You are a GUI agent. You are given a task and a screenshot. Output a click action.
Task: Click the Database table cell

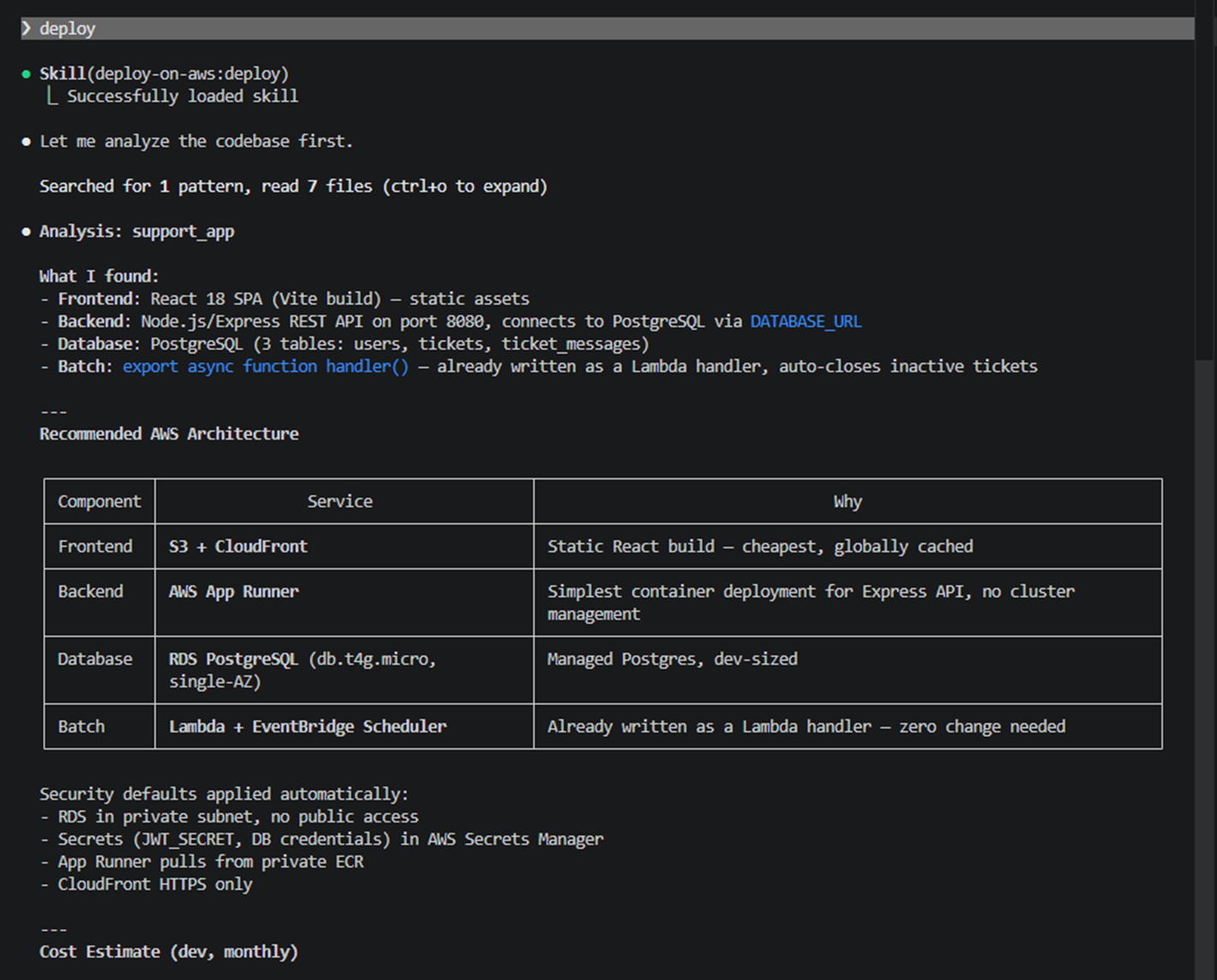[x=99, y=670]
